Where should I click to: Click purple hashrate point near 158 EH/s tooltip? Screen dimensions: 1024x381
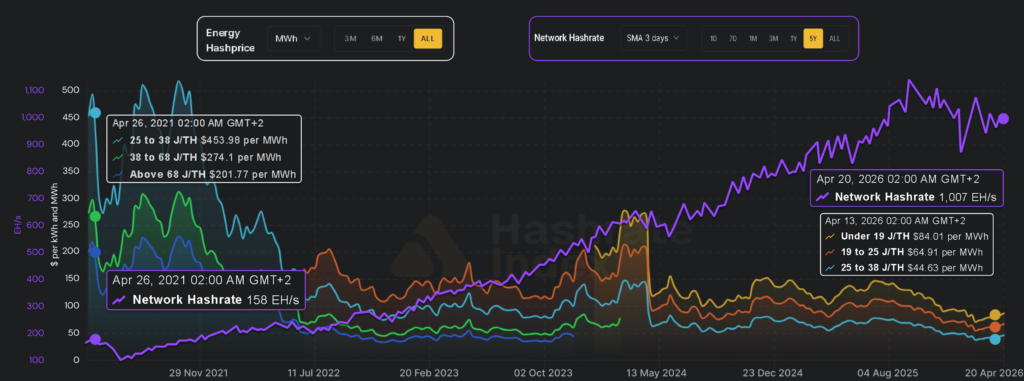click(x=95, y=339)
